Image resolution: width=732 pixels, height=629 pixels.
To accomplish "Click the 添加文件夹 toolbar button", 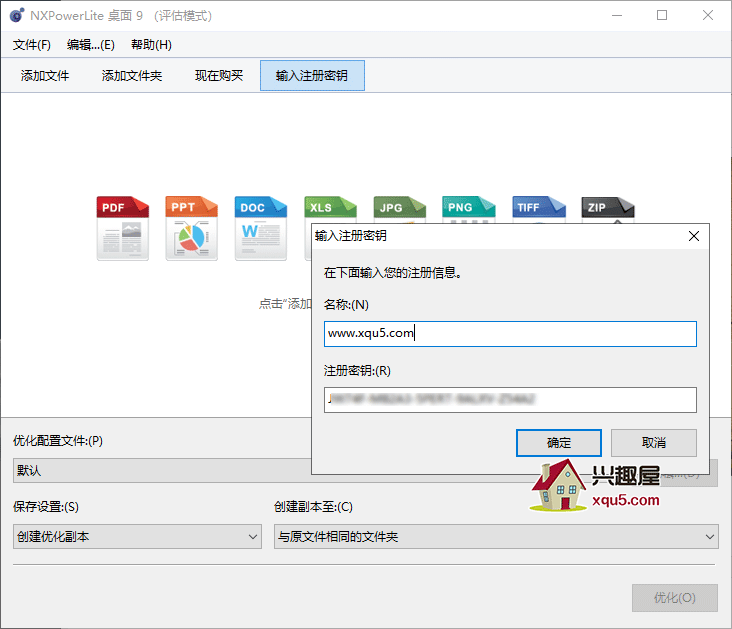I will point(132,76).
